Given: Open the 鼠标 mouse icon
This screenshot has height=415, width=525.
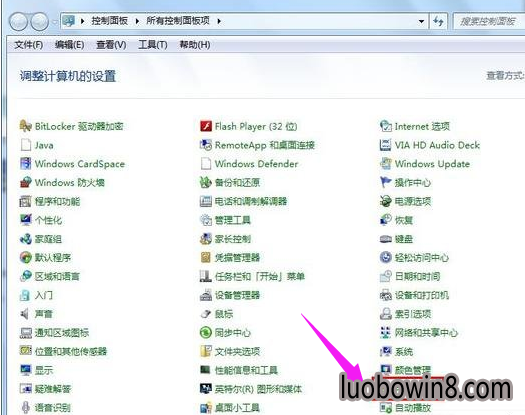Looking at the screenshot, I should click(x=206, y=314).
